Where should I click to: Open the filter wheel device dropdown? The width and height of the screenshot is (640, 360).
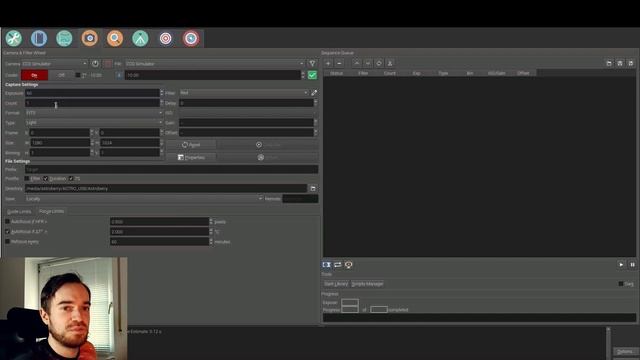(215, 64)
